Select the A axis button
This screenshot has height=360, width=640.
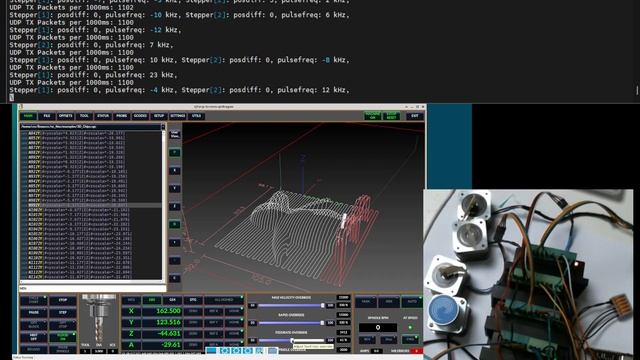[x=131, y=345]
